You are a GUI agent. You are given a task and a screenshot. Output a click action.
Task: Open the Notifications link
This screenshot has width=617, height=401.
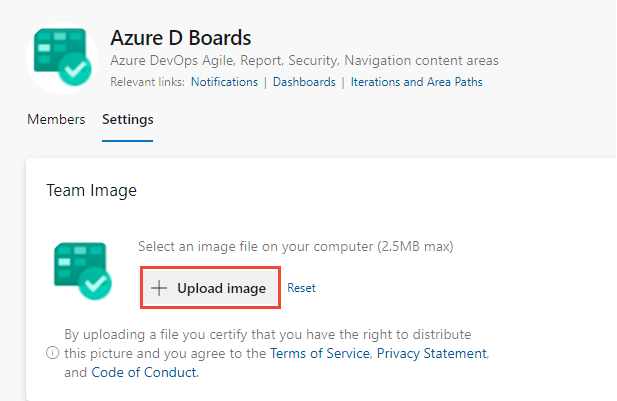point(224,82)
